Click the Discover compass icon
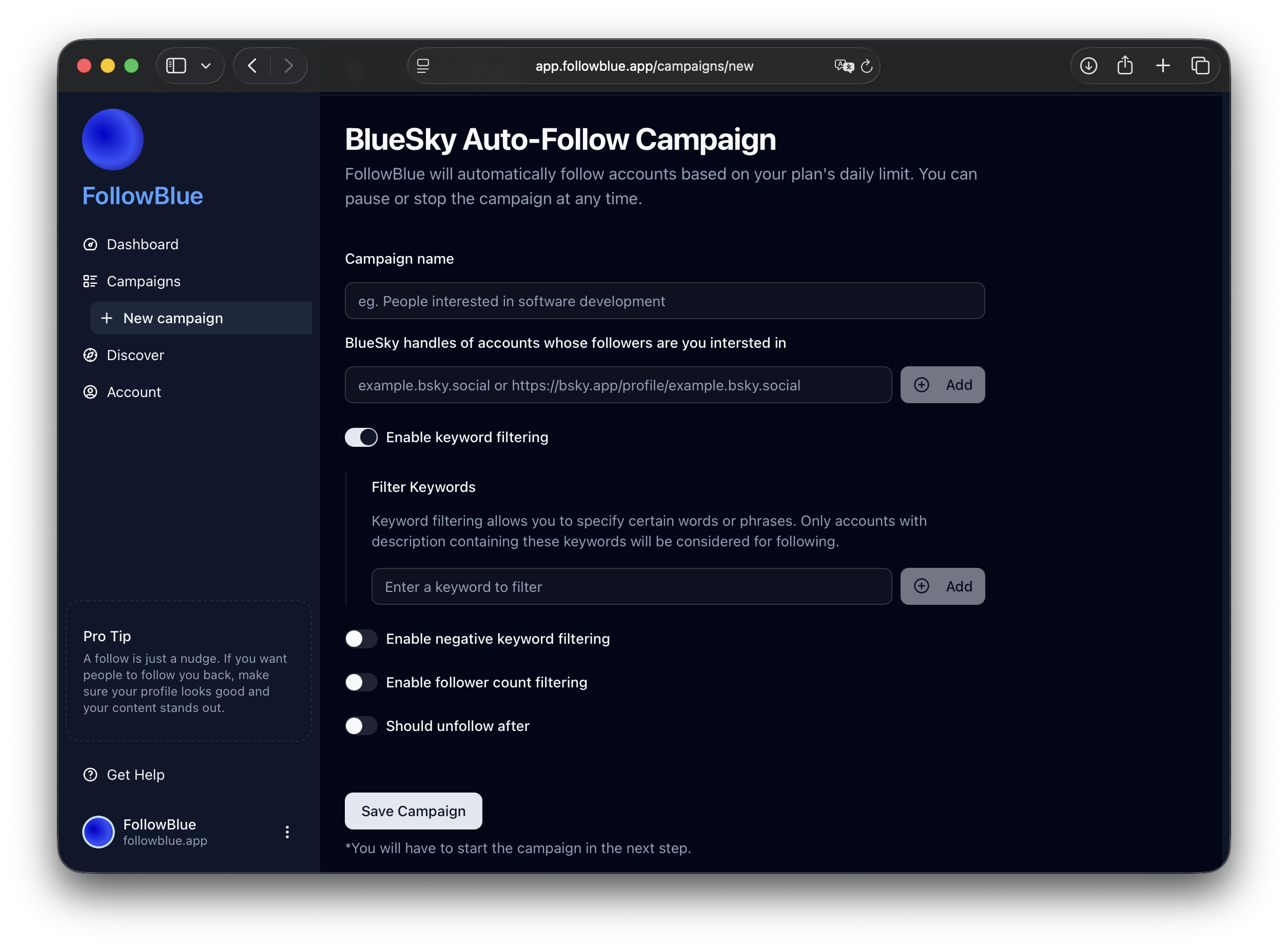 90,355
